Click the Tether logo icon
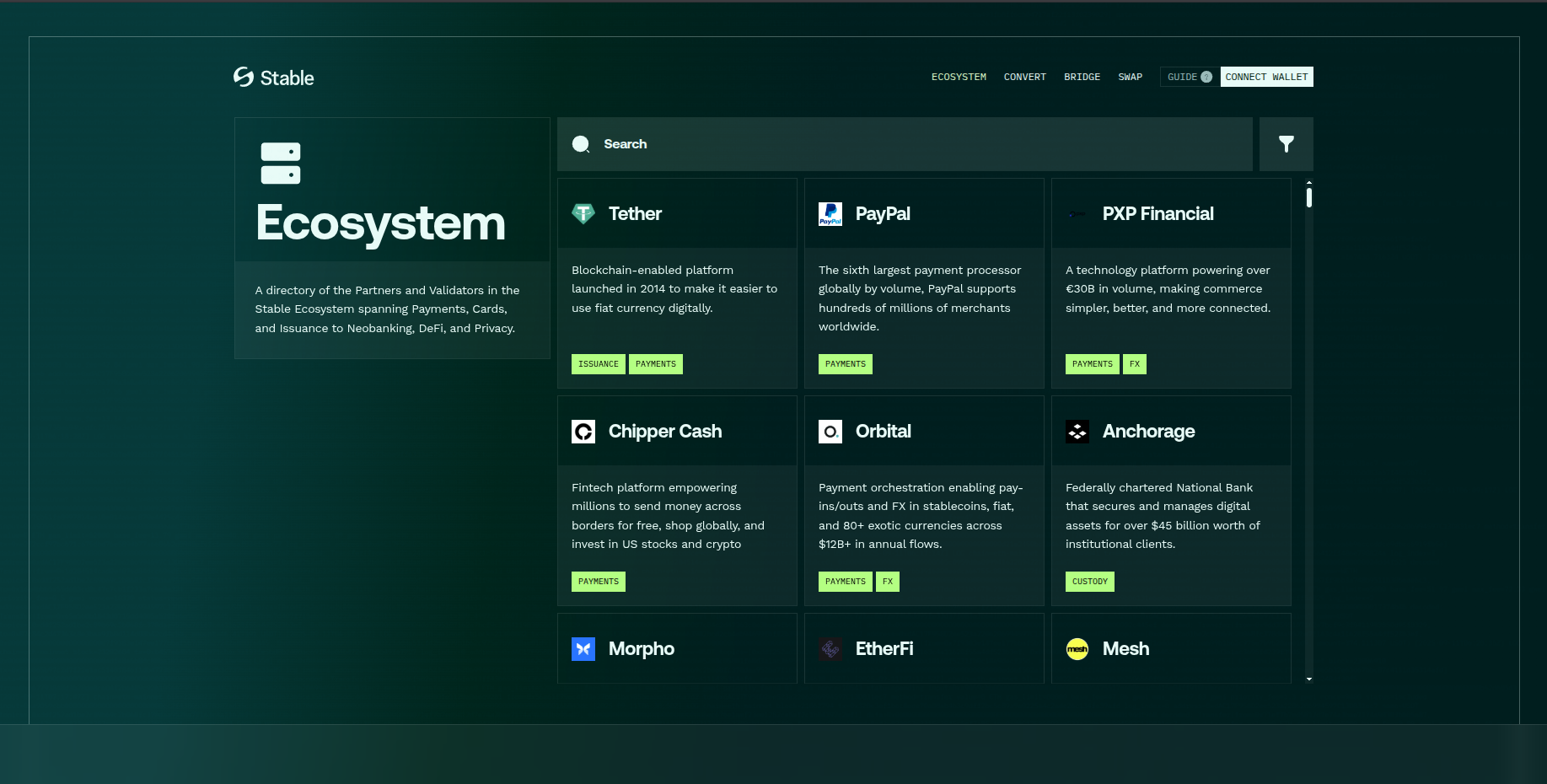 [x=583, y=214]
